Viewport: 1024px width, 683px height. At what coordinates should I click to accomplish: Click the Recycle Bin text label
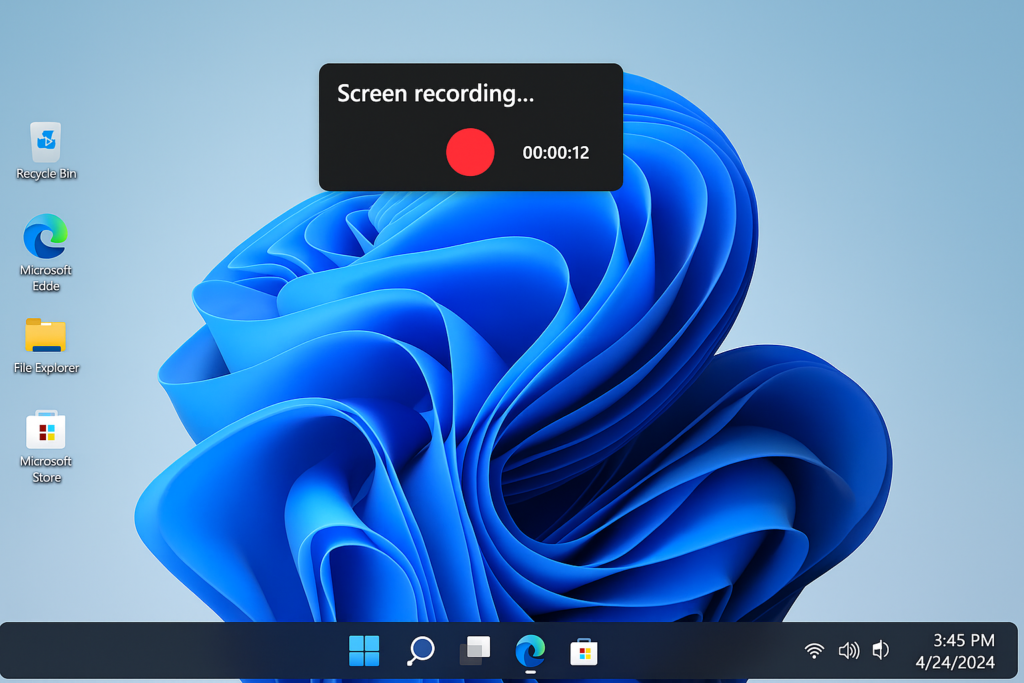[46, 174]
